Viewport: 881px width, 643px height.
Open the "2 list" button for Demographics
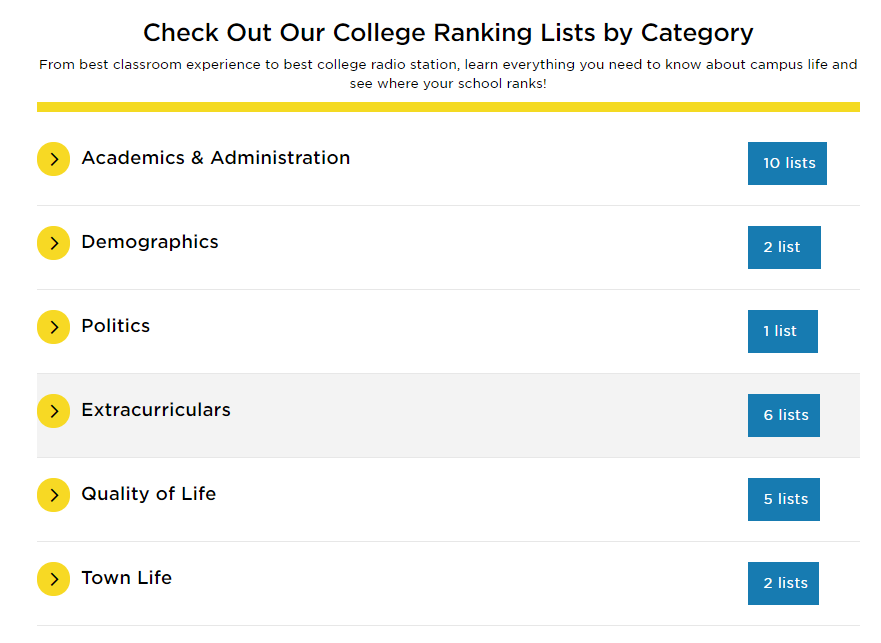(x=783, y=247)
